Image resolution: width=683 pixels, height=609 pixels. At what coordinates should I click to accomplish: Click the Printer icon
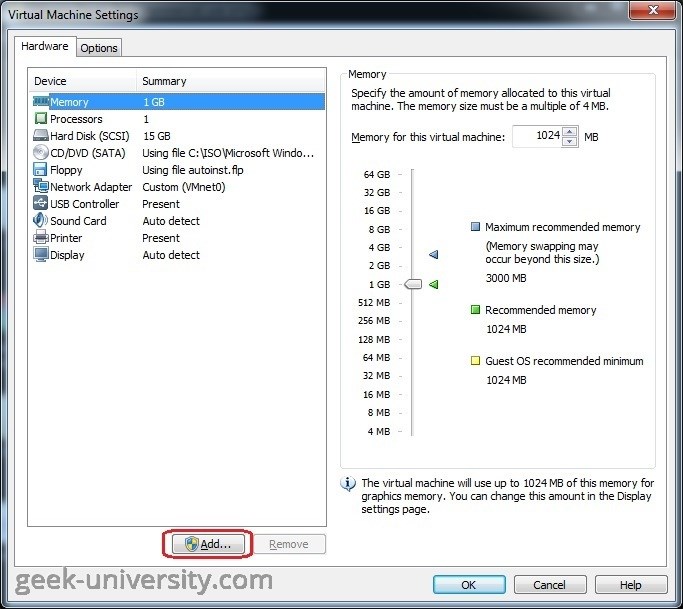tap(41, 238)
